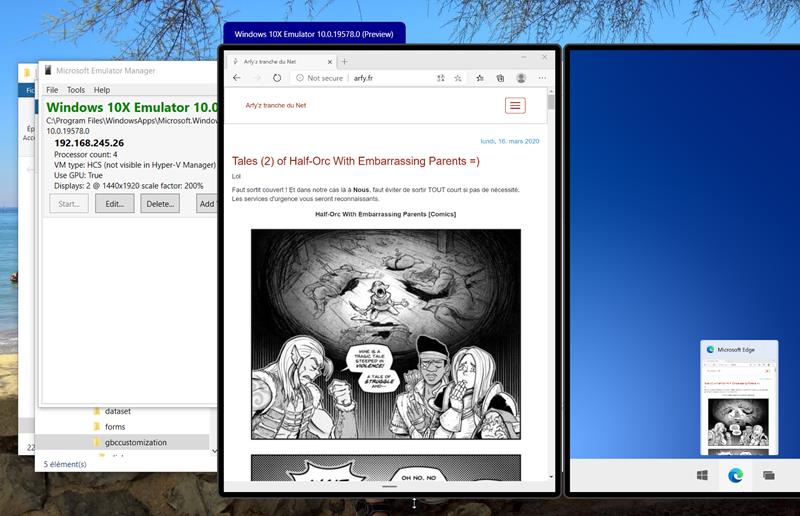This screenshot has width=800, height=516.
Task: Select the gbccustomization folder in File Explorer
Action: 136,443
